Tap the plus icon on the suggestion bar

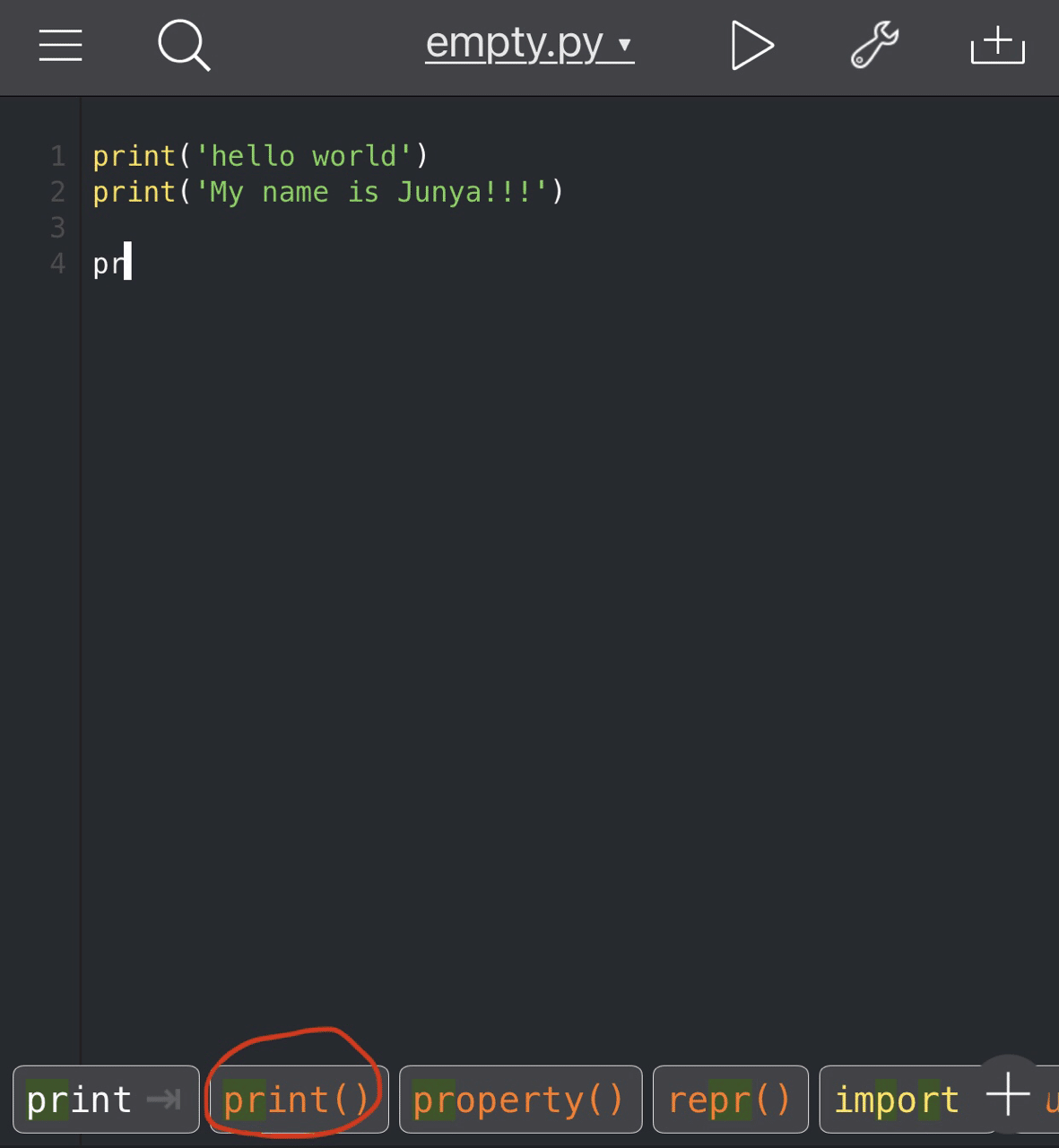[1008, 1092]
